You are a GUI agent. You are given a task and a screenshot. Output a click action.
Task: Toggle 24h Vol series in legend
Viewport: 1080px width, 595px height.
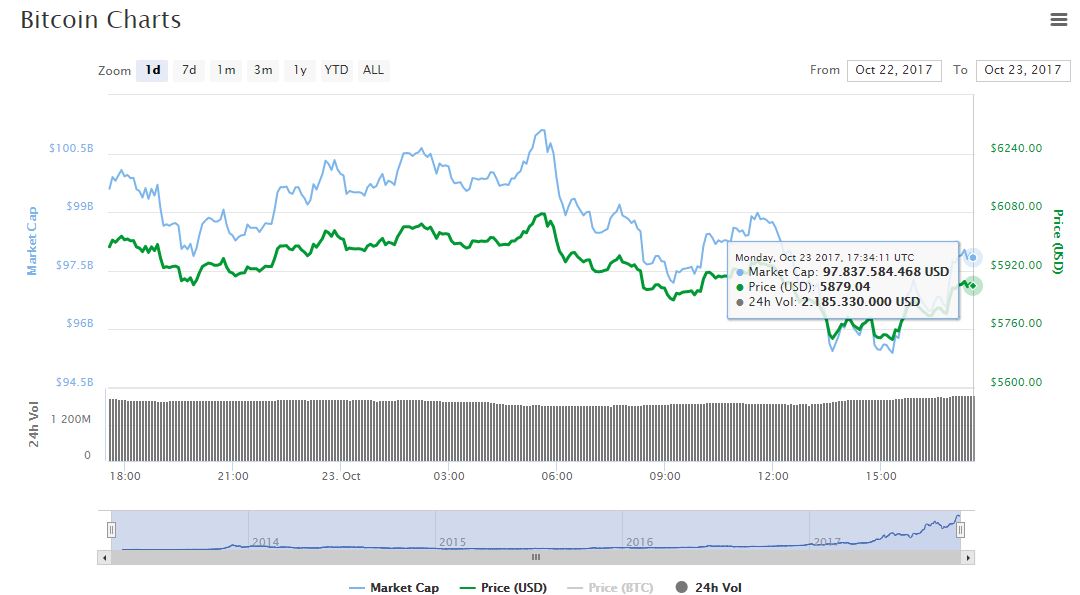pyautogui.click(x=709, y=587)
